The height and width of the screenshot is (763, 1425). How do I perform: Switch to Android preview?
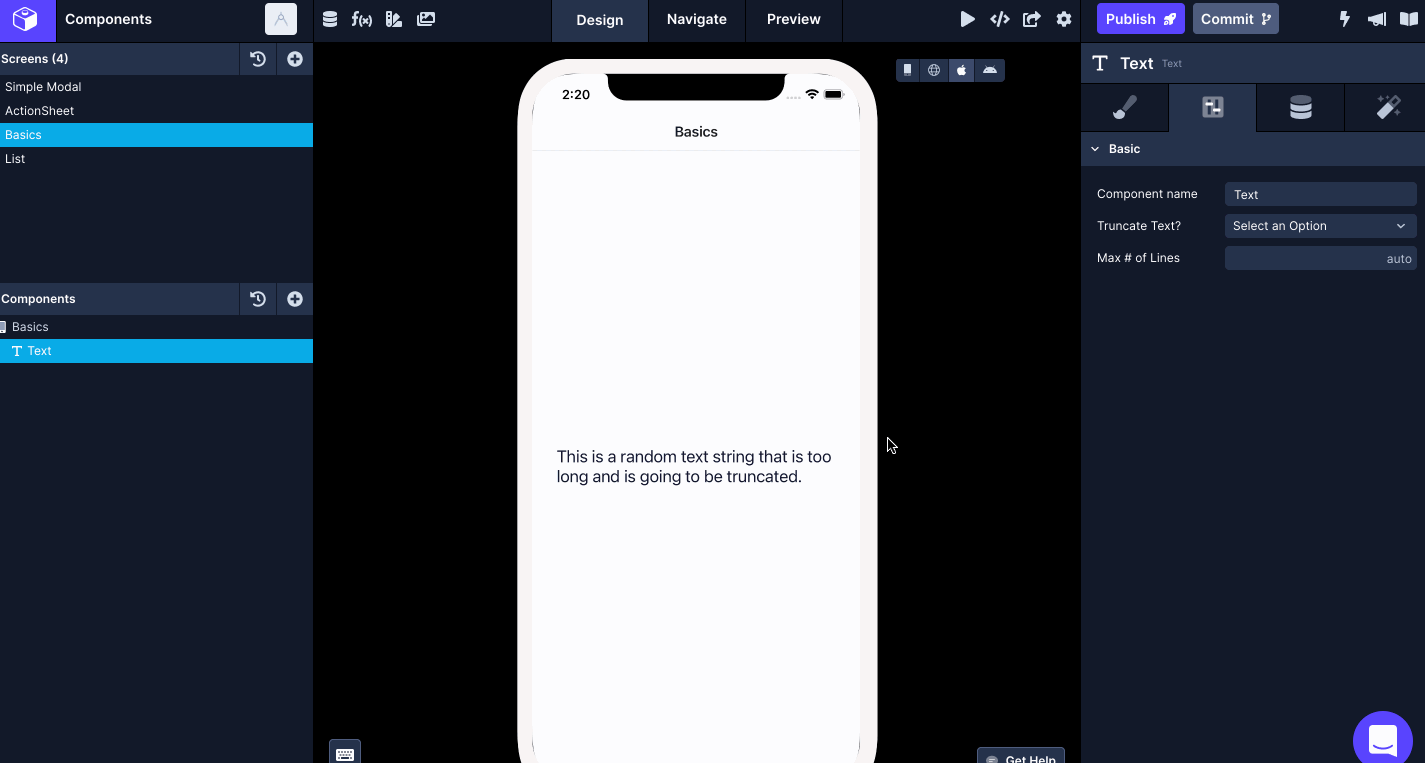(990, 70)
